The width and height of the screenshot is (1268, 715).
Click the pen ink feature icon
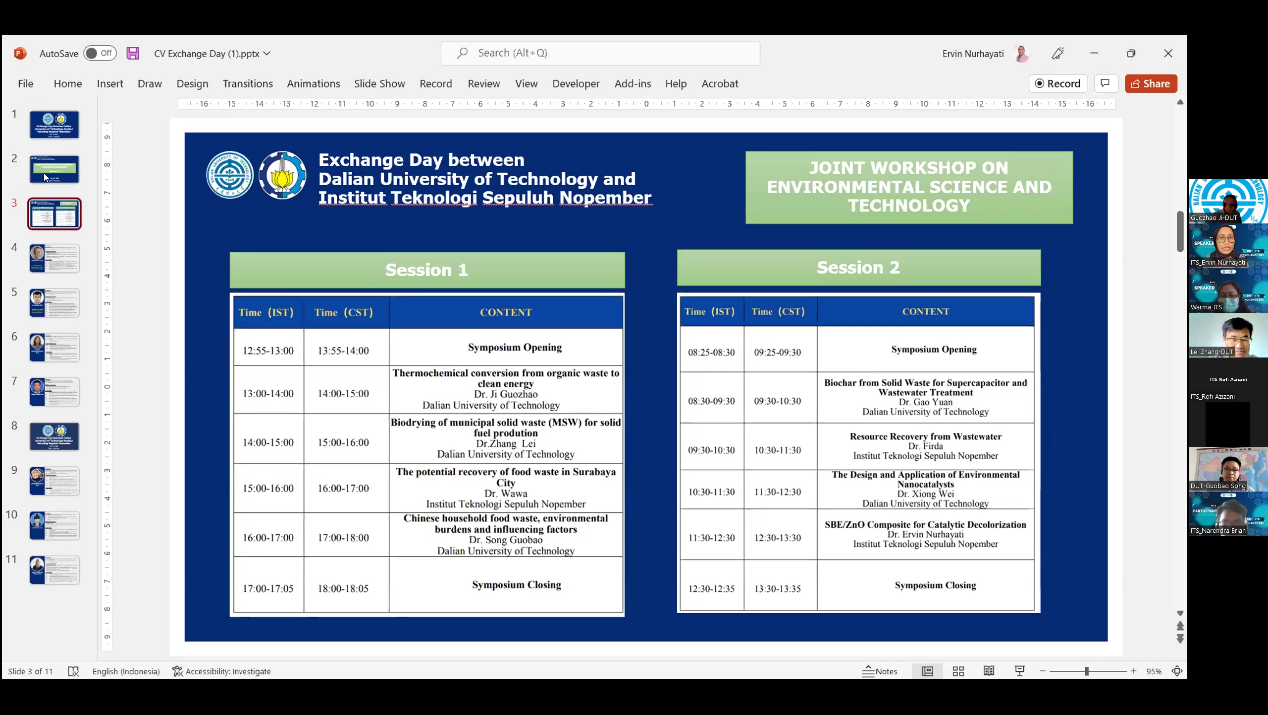(x=1058, y=53)
